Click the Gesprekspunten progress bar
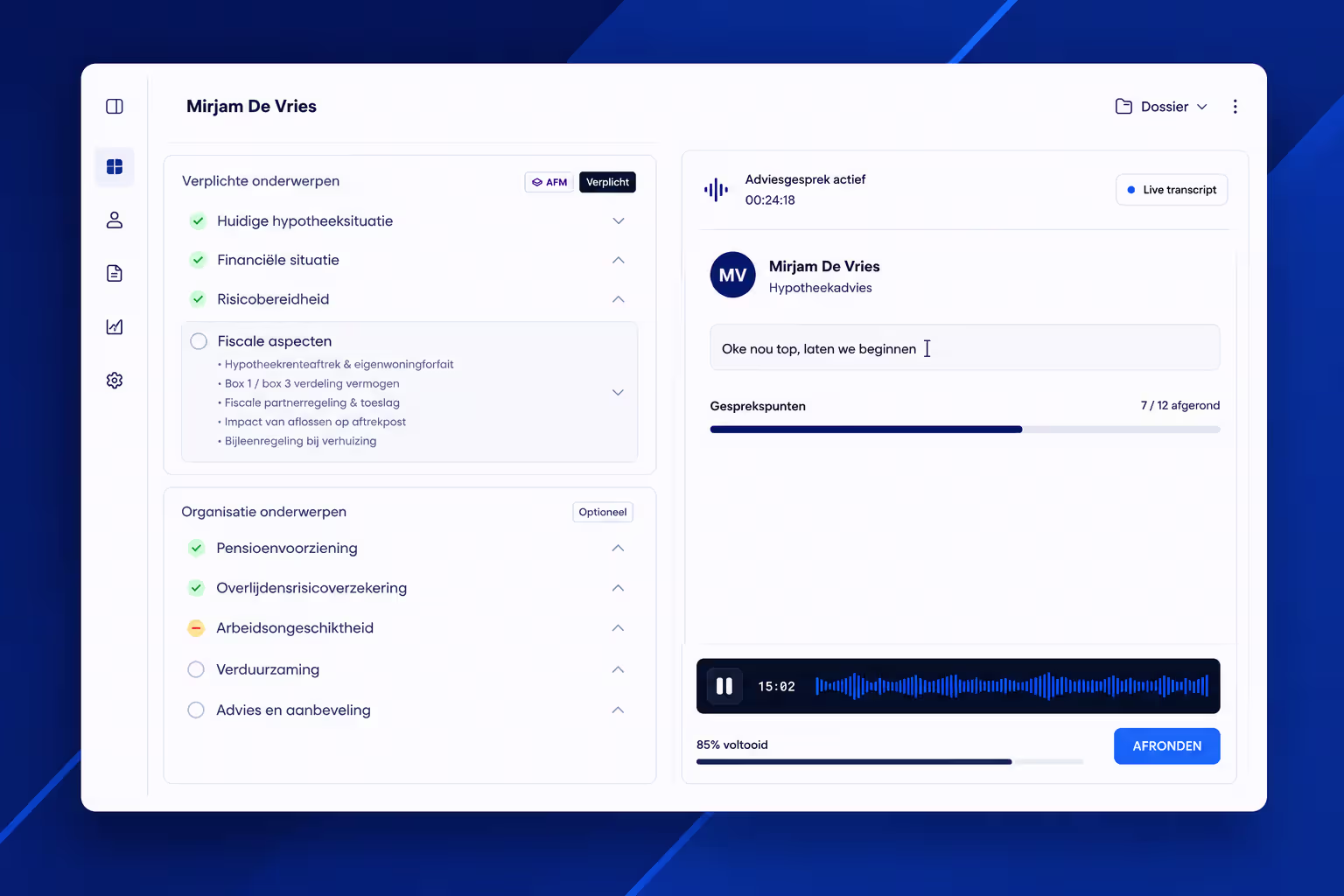 click(x=965, y=430)
